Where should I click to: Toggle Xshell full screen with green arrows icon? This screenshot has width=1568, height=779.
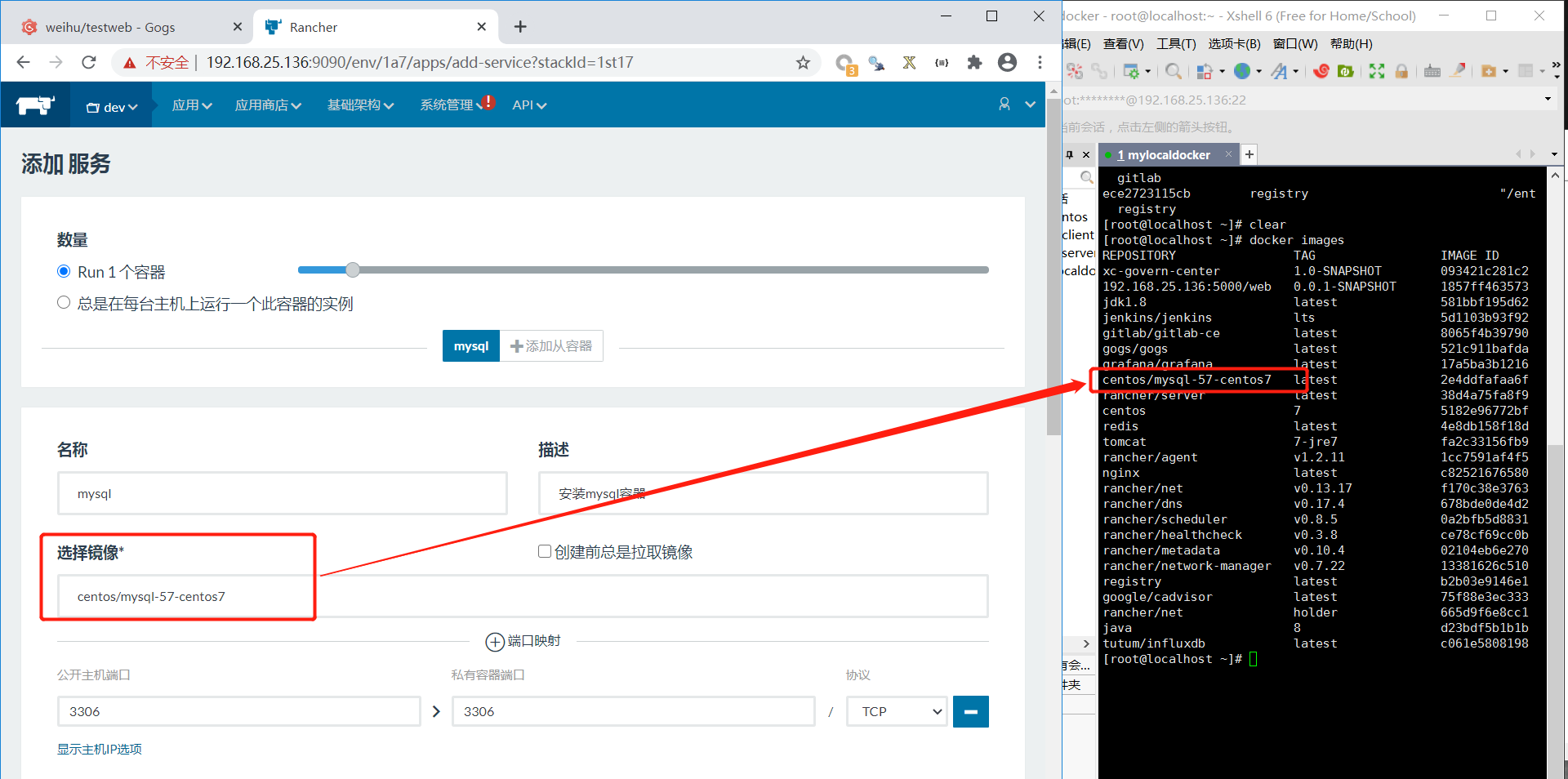click(1377, 71)
